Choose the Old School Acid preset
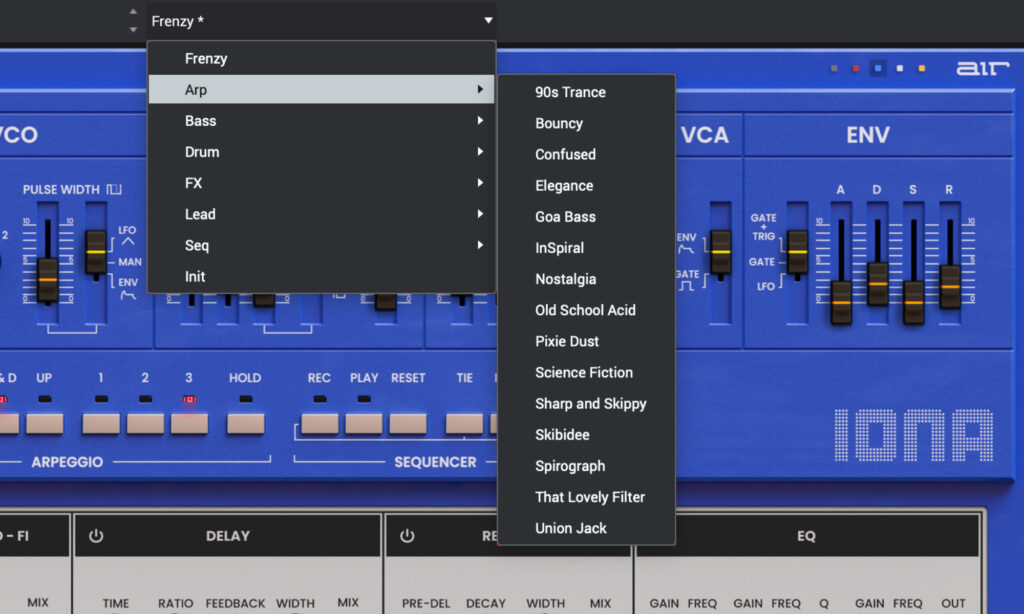The width and height of the screenshot is (1024, 614). (x=585, y=310)
